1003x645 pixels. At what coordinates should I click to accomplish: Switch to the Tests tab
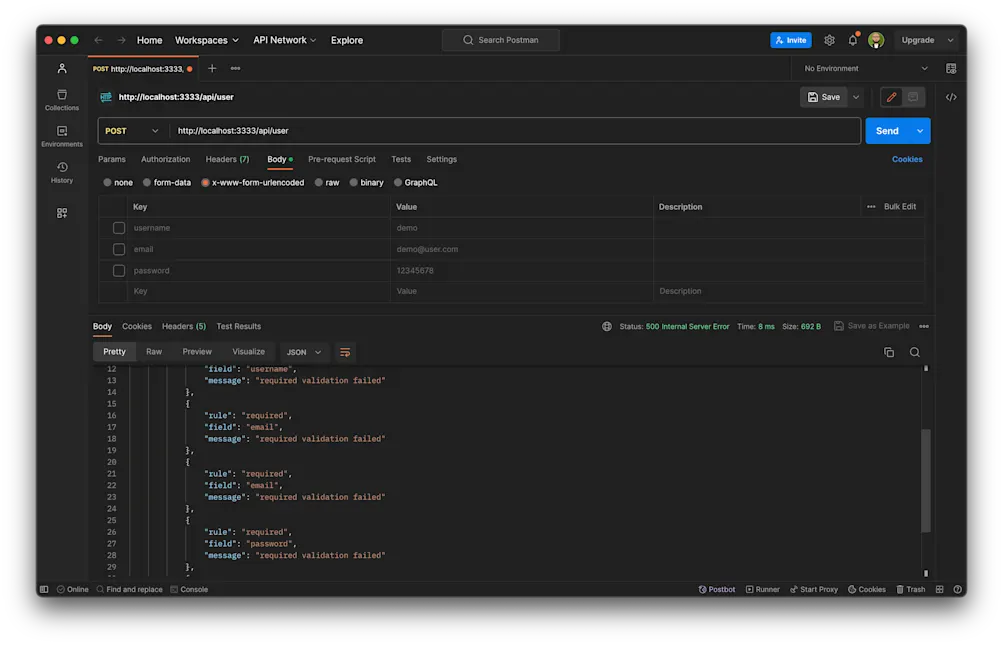point(400,159)
